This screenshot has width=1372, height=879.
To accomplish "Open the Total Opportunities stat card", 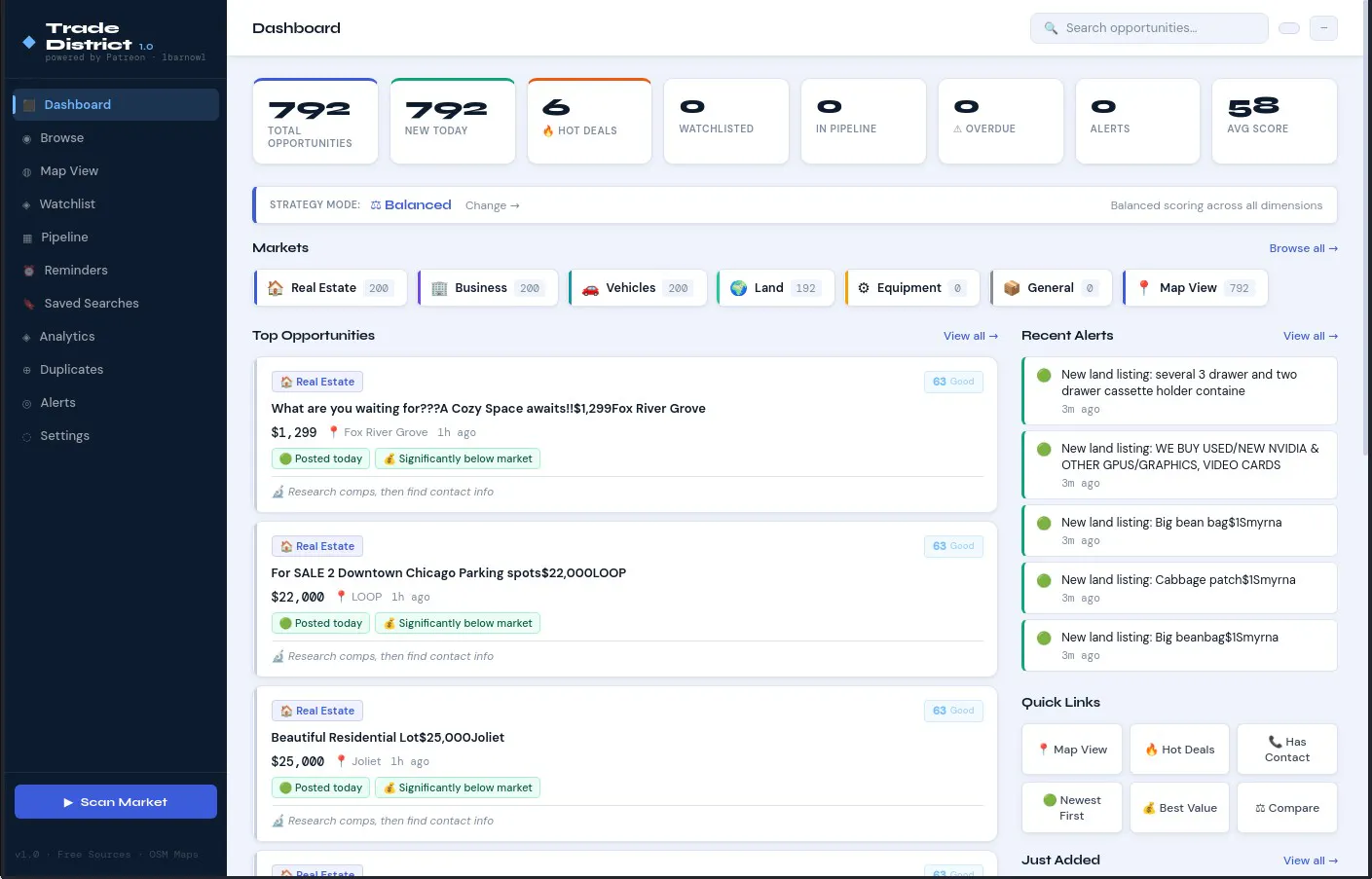I will pos(315,122).
